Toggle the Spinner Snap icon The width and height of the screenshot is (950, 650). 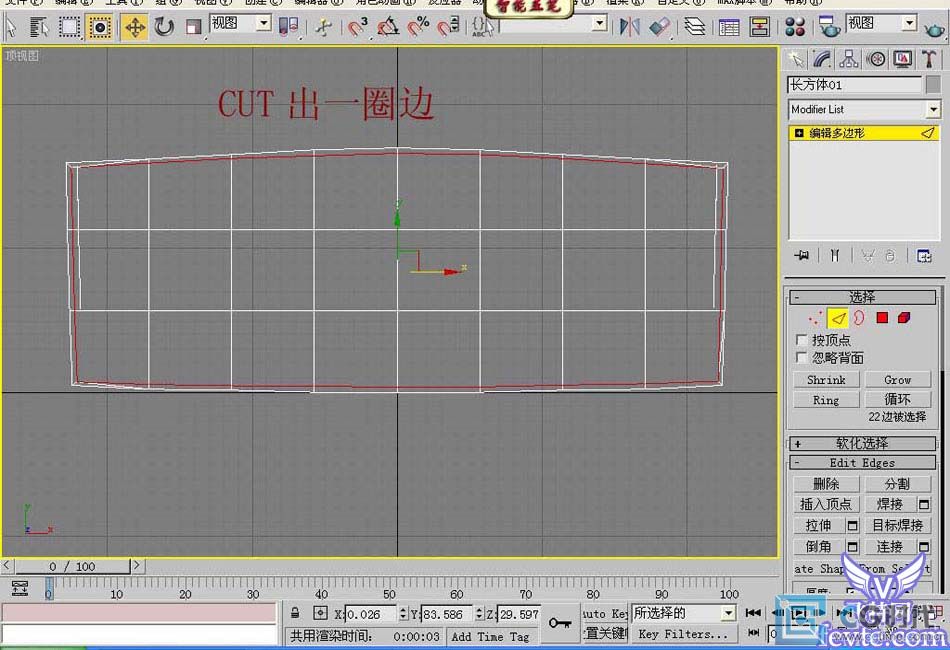pos(448,27)
